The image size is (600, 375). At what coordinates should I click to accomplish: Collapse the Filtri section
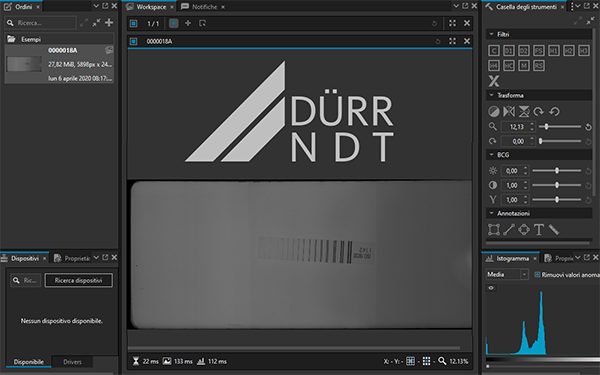(492, 34)
